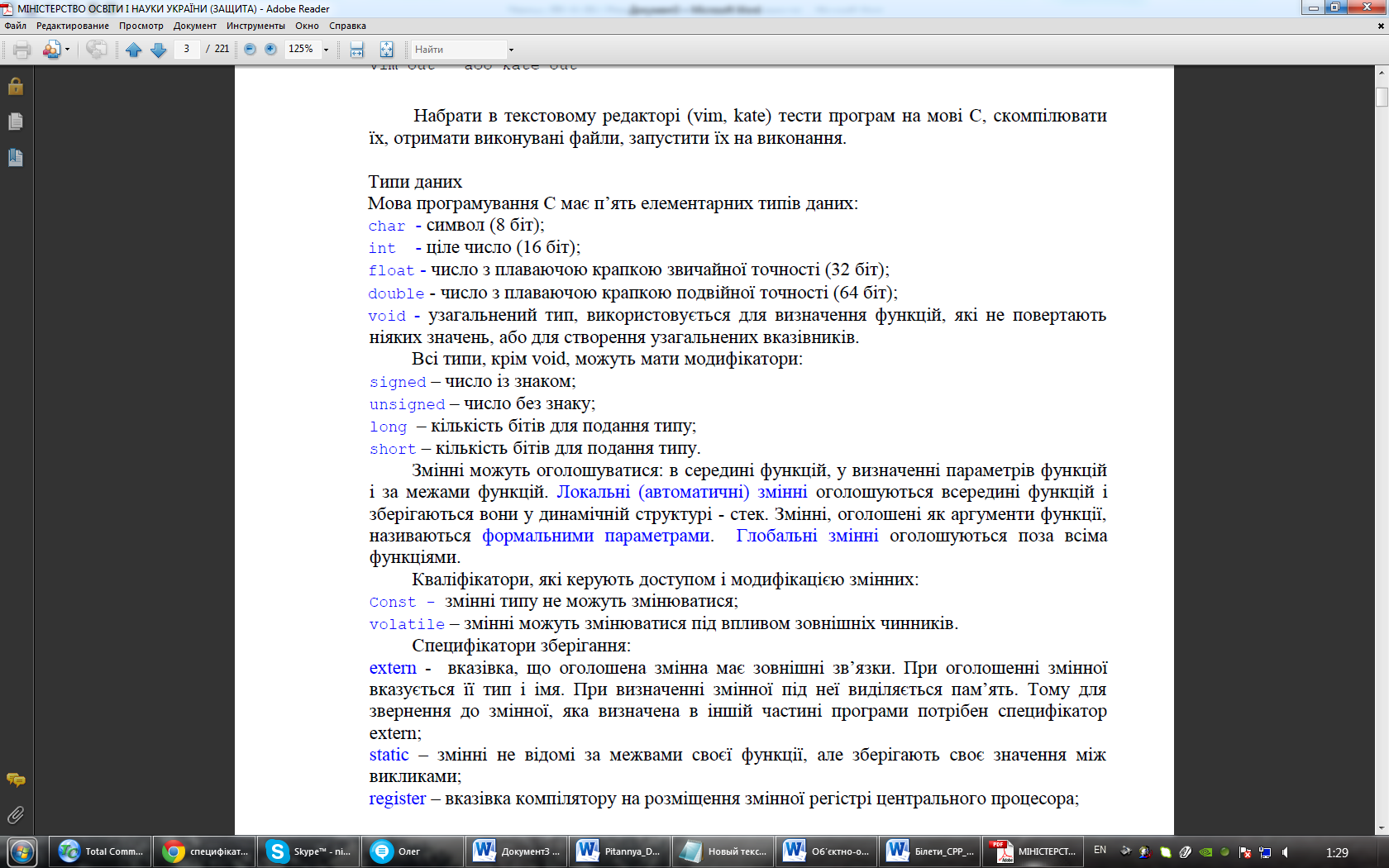Screen dimensions: 1389x868
Task: Click the blue text 'Глобальні змінні'
Action: [x=807, y=536]
